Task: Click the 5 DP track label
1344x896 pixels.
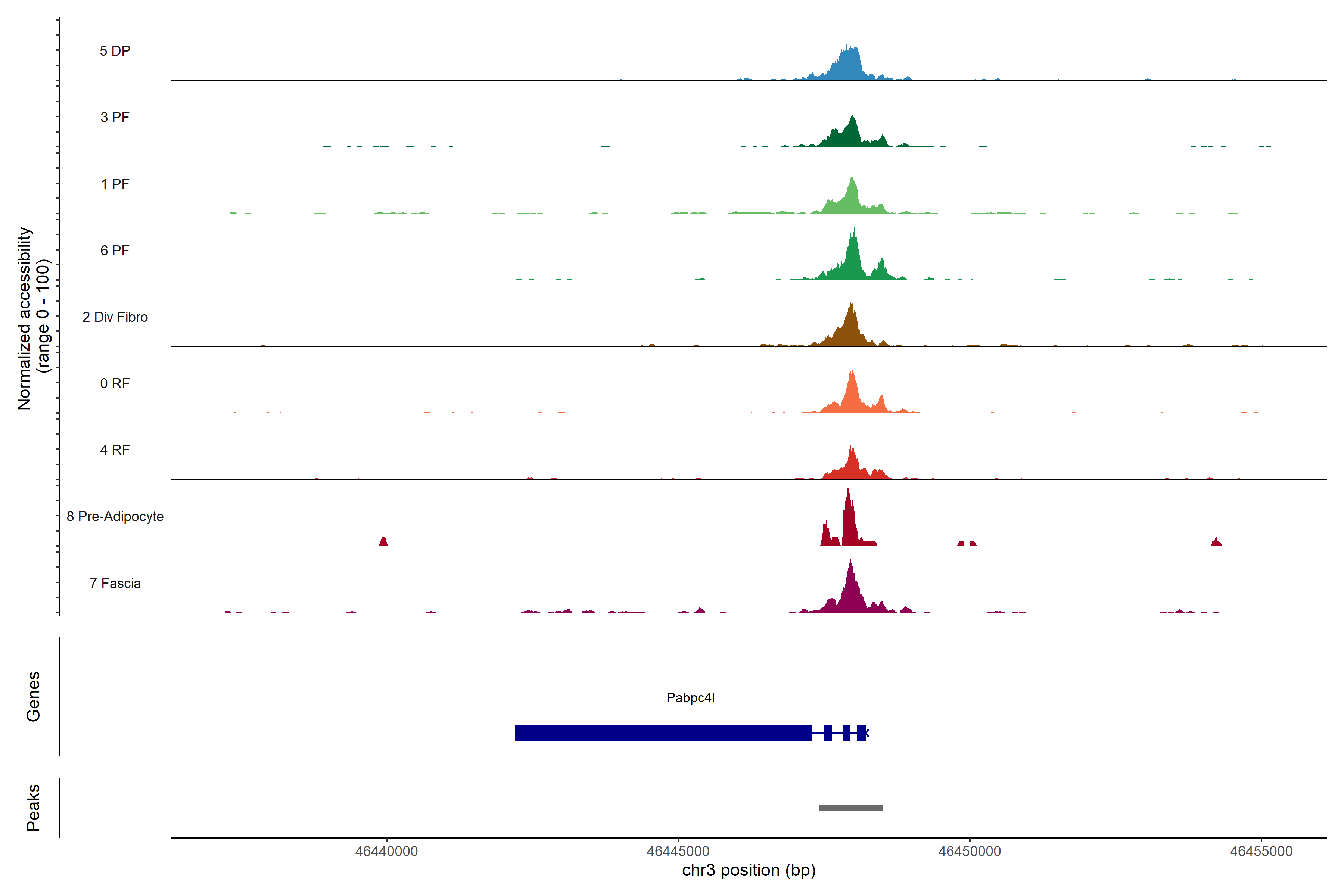Action: coord(115,51)
